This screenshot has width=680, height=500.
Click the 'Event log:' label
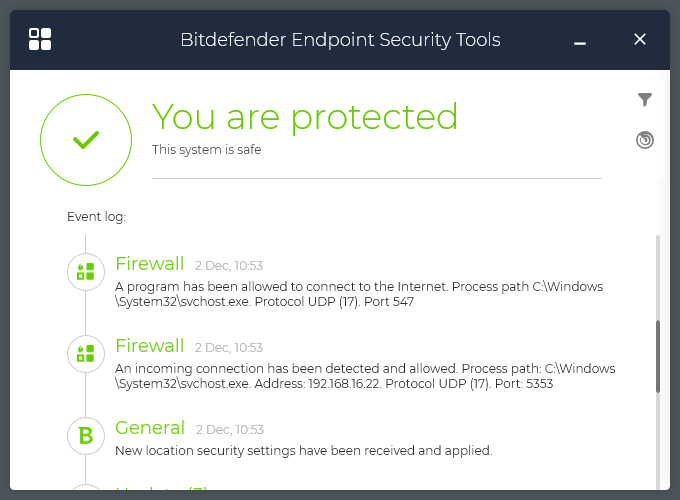(x=96, y=216)
